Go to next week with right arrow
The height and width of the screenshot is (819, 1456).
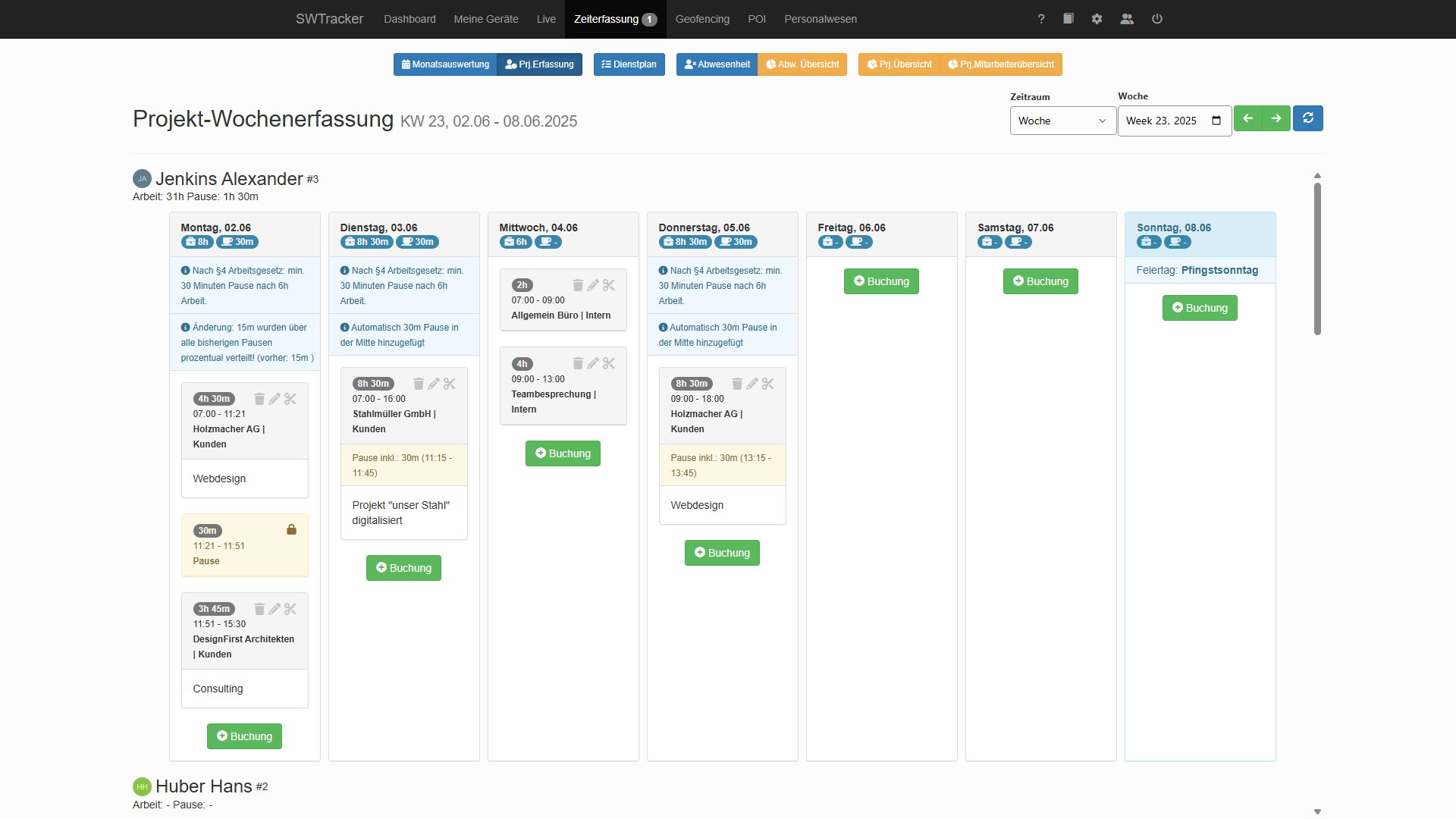1276,118
